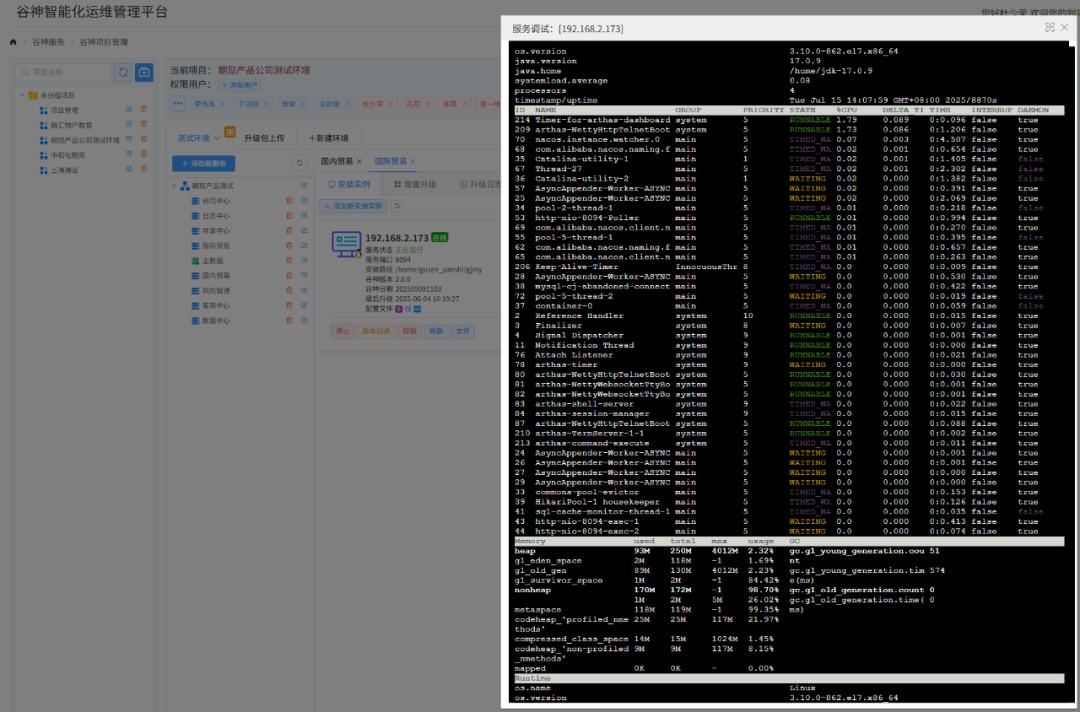Viewport: 1080px width, 712px height.
Task: Edit the 客商中心 service
Action: [x=304, y=306]
